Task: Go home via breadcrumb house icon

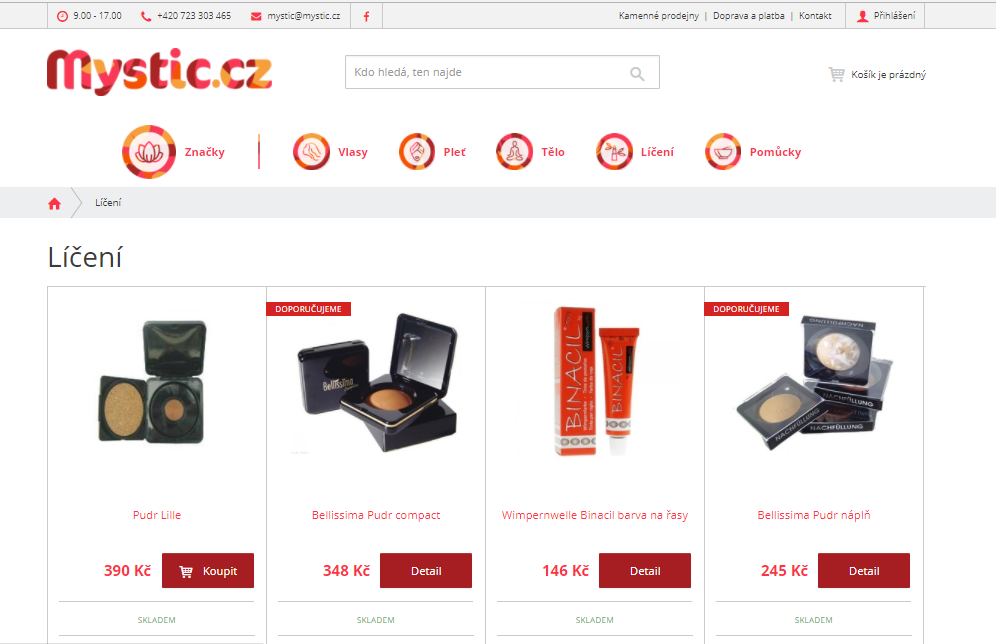Action: [x=55, y=203]
